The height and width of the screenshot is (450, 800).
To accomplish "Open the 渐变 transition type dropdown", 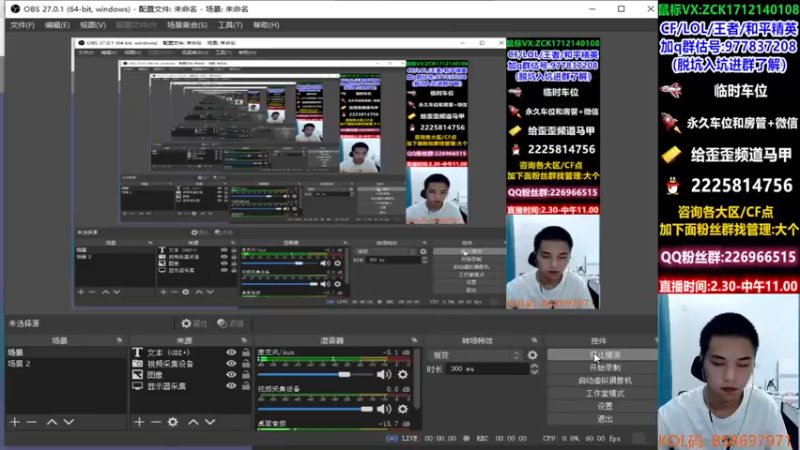I will [x=475, y=355].
